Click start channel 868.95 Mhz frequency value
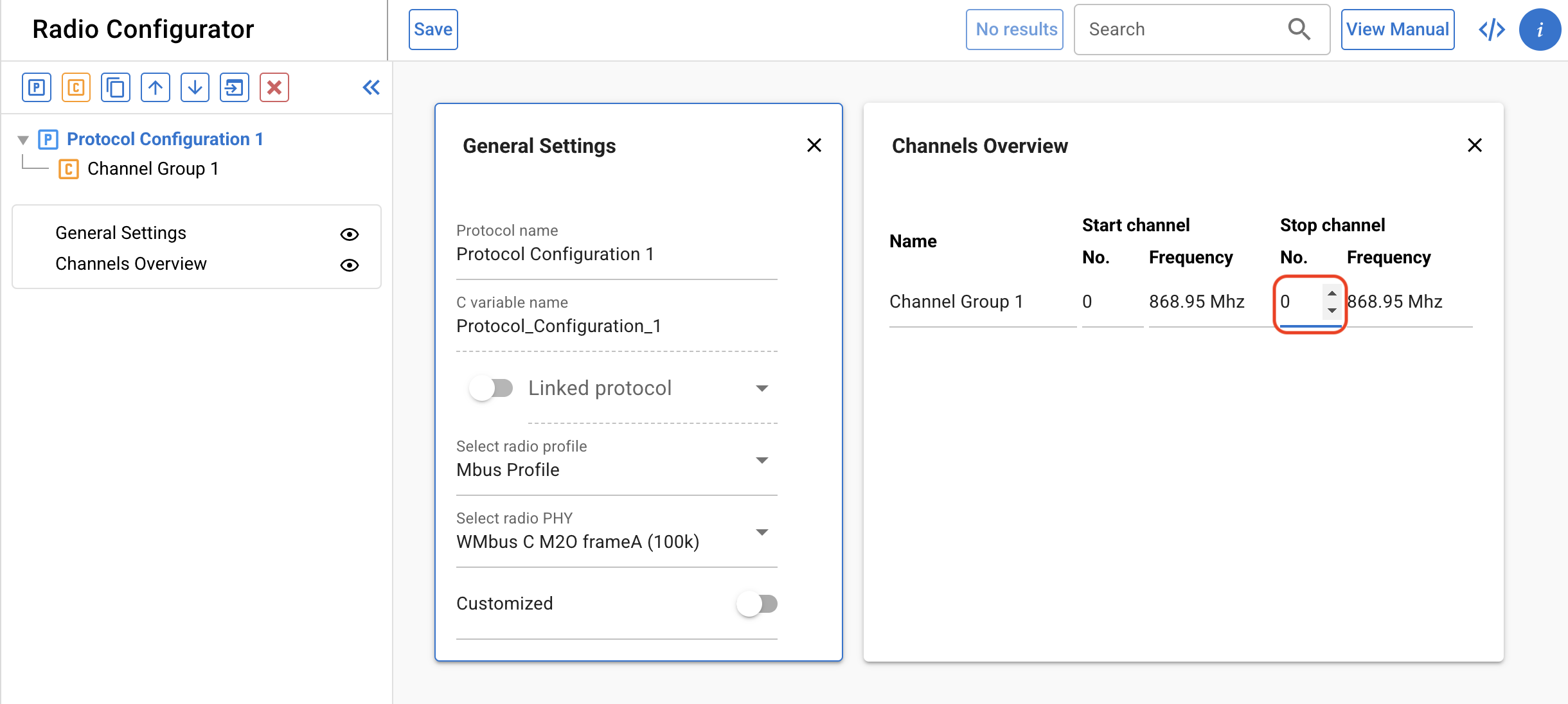 [1197, 302]
